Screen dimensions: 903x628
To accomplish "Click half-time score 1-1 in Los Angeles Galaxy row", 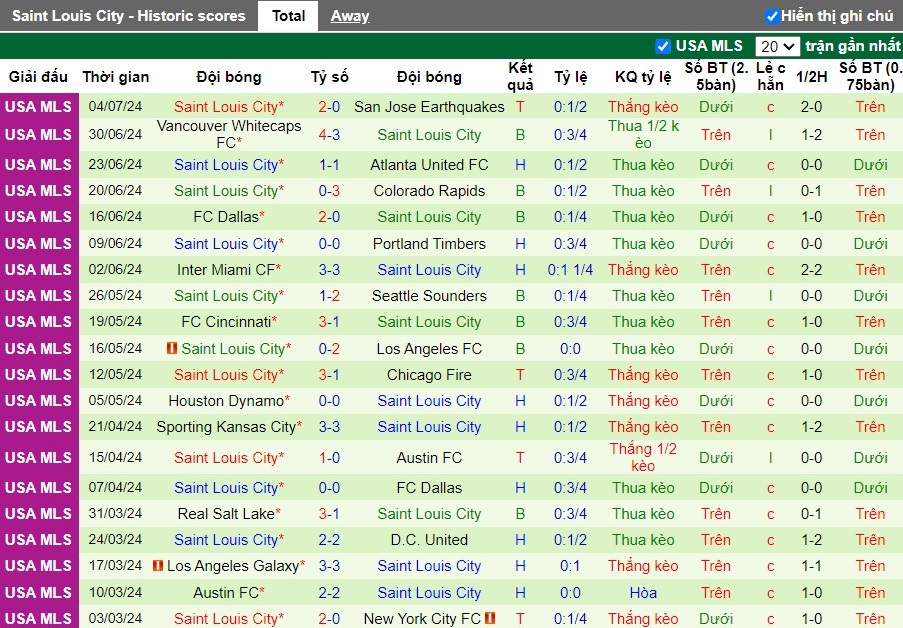I will tap(811, 566).
